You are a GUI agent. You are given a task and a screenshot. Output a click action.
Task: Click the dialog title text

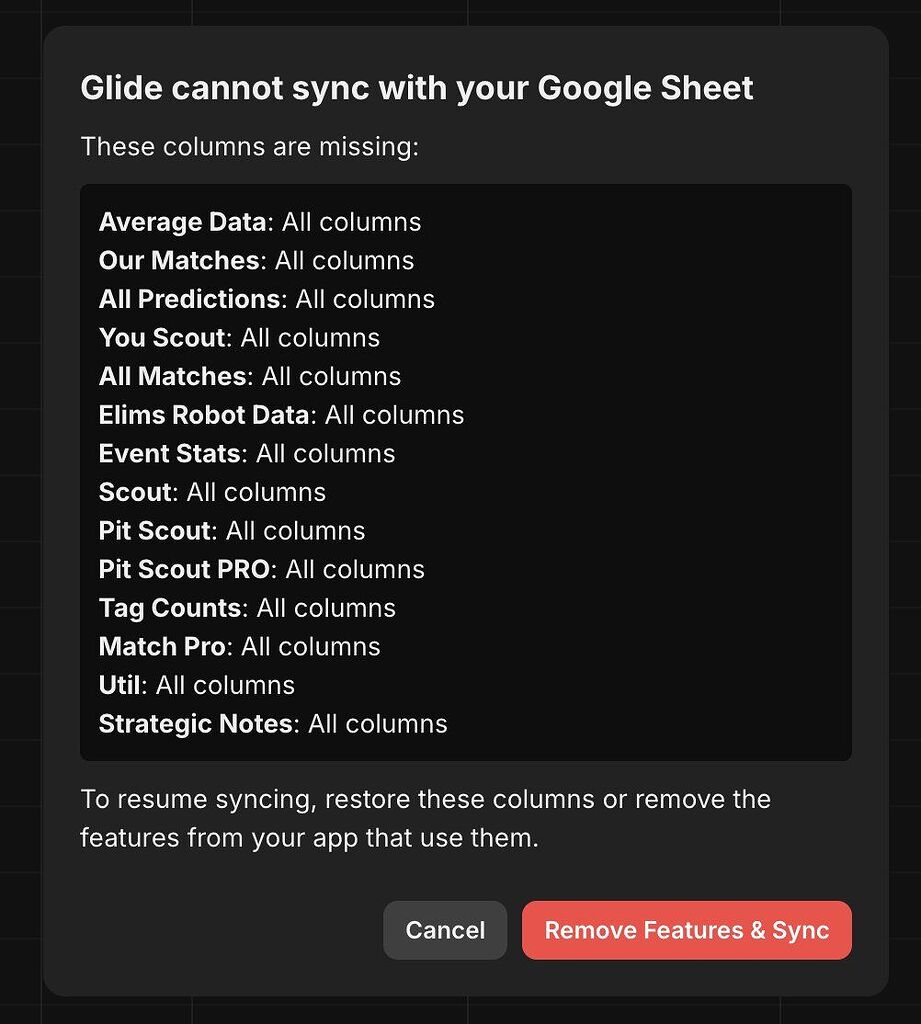(415, 88)
